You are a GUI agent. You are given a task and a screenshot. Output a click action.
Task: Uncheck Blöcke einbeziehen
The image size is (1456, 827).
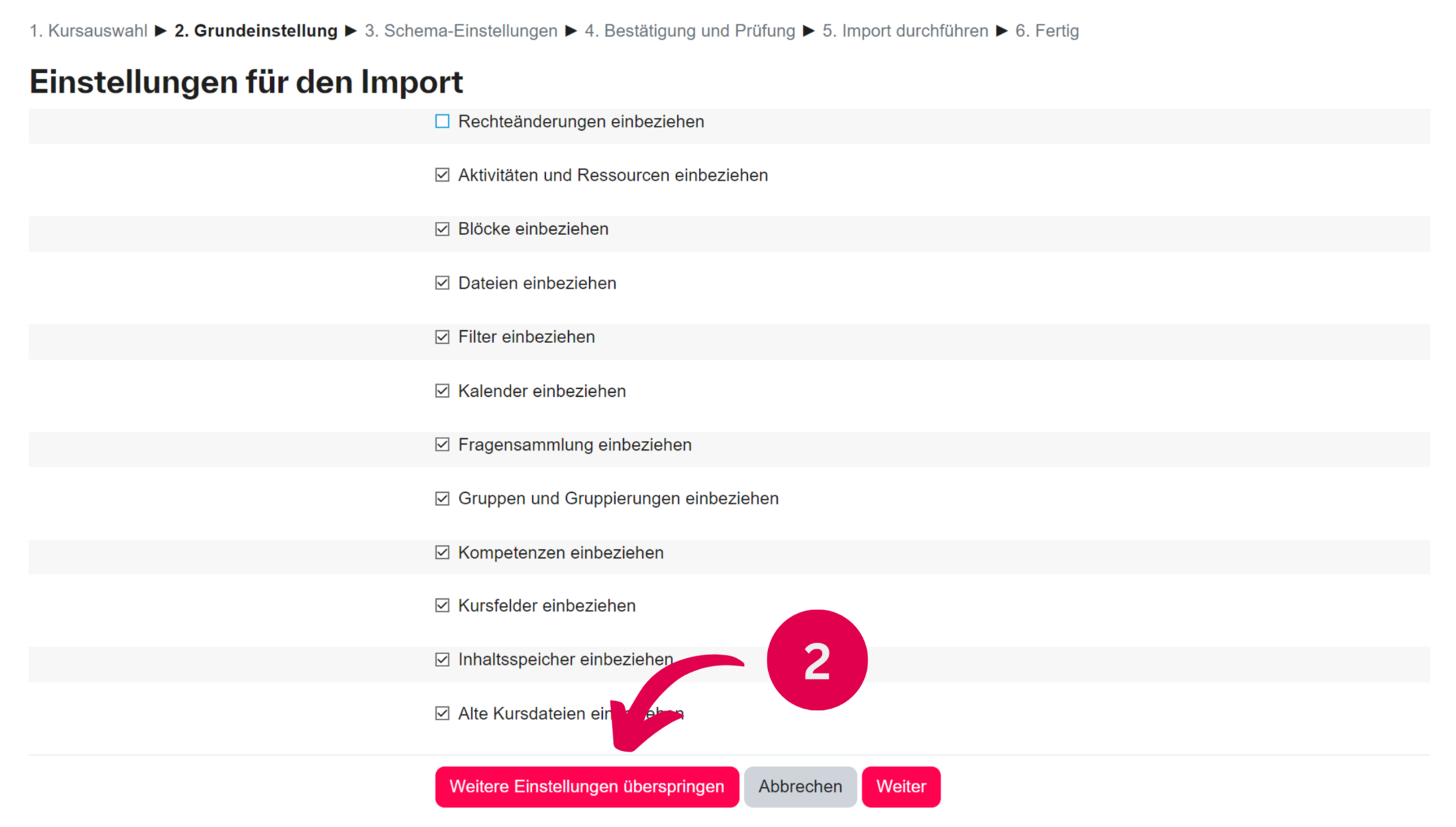point(442,229)
